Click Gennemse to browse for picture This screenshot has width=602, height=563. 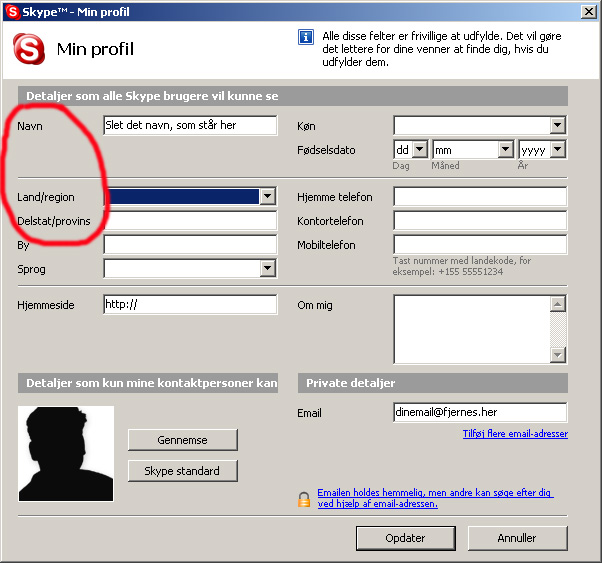tap(182, 440)
